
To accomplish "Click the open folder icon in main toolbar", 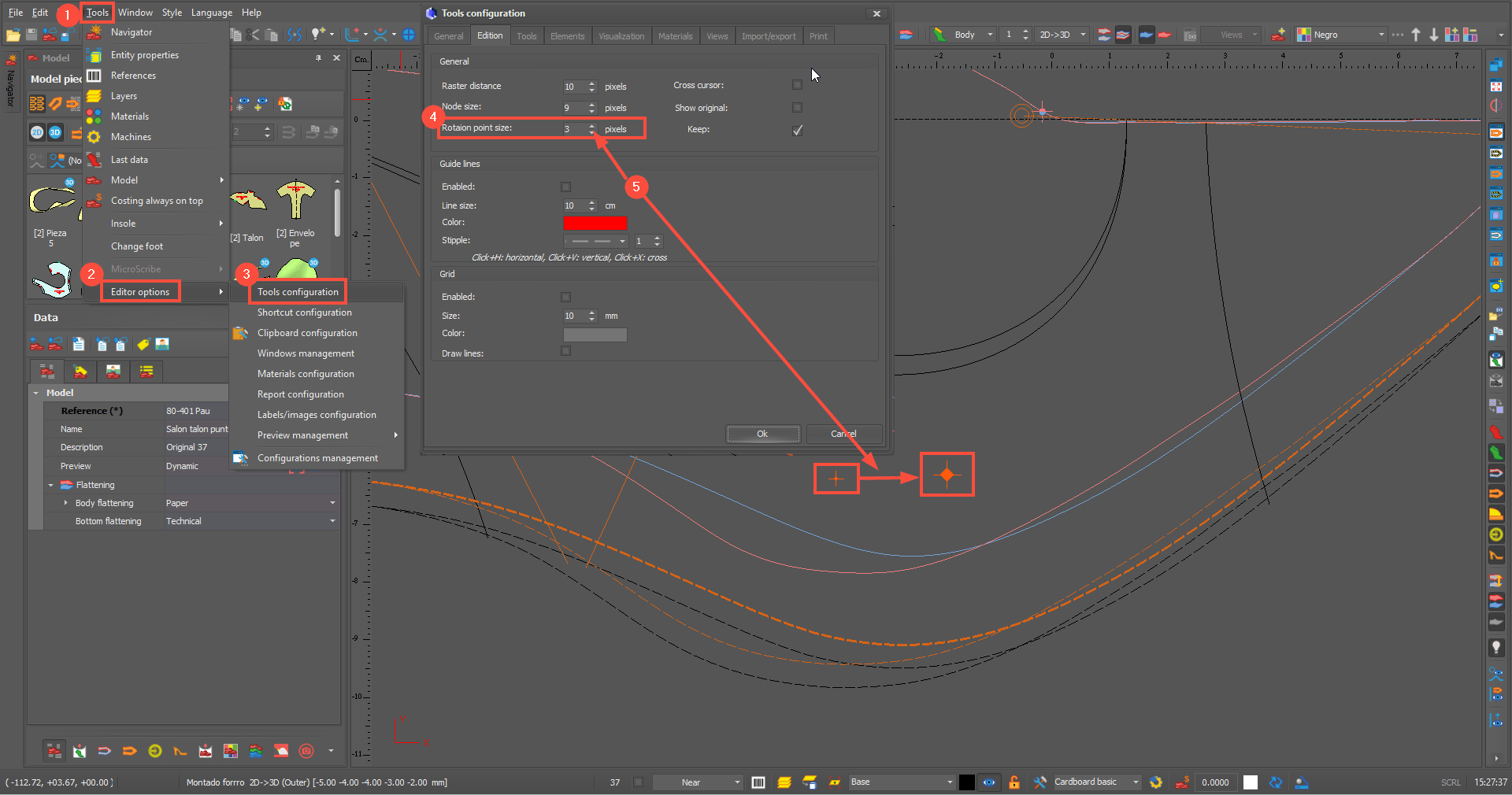I will coord(13,35).
